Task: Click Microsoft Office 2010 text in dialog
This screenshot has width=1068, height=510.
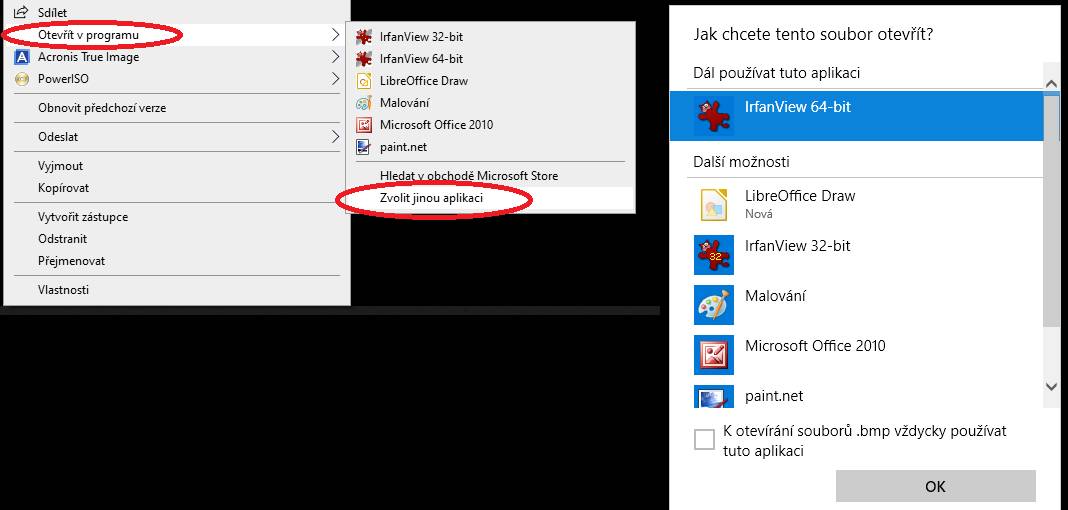Action: pos(815,346)
